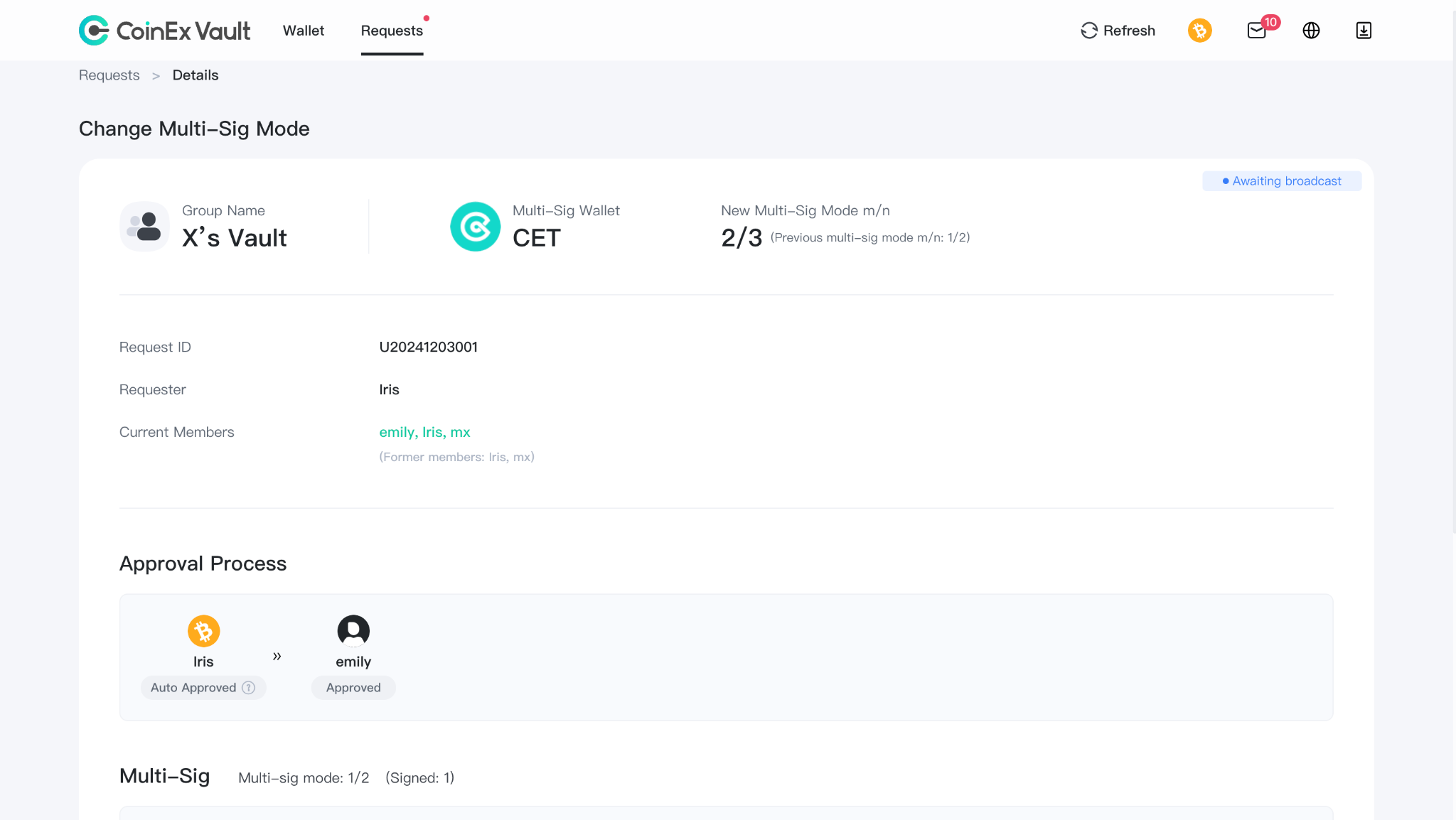Screen dimensions: 1456x820
Task: Click the CET wallet coin icon
Action: (x=475, y=227)
